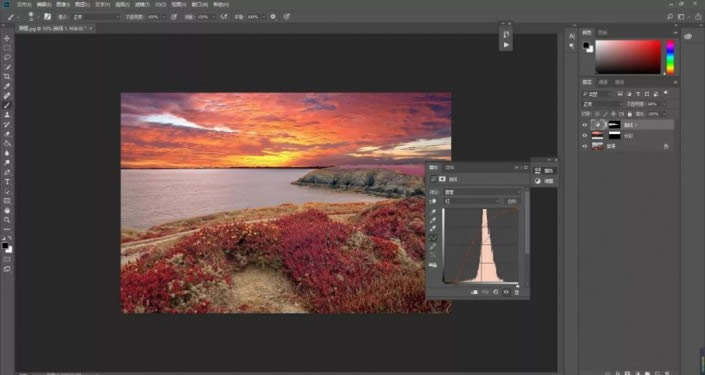The height and width of the screenshot is (375, 705).
Task: Open the Adjustments button in collapsed dock
Action: 544,181
